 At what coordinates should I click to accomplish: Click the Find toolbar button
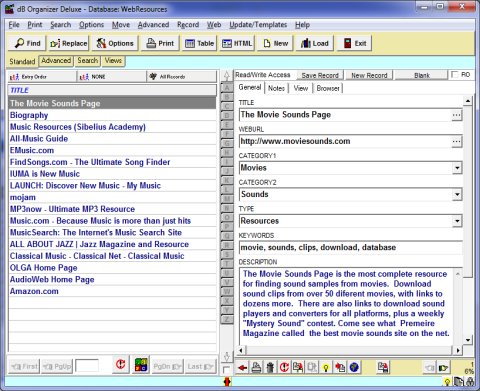(x=27, y=43)
